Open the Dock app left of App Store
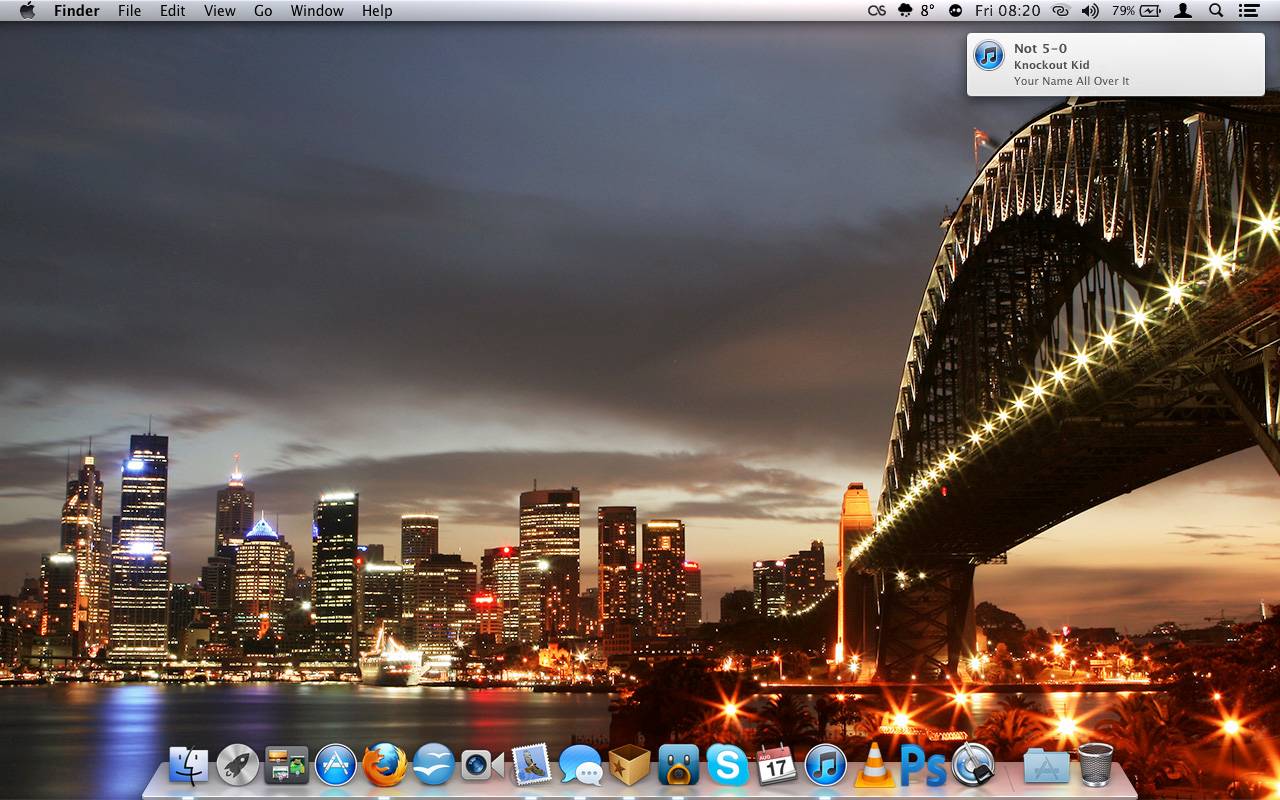This screenshot has width=1280, height=800. (x=287, y=766)
